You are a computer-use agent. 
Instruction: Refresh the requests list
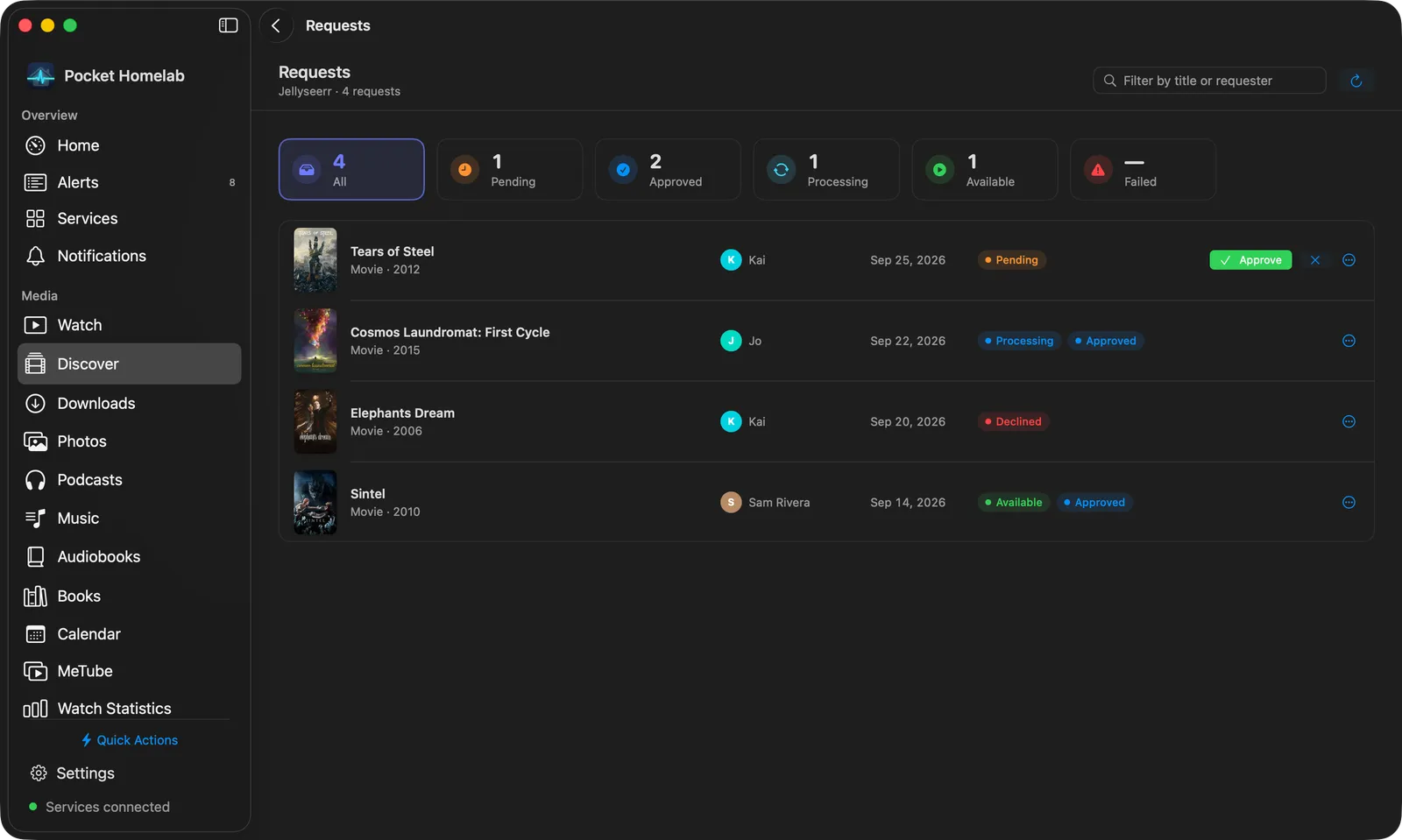(1356, 81)
